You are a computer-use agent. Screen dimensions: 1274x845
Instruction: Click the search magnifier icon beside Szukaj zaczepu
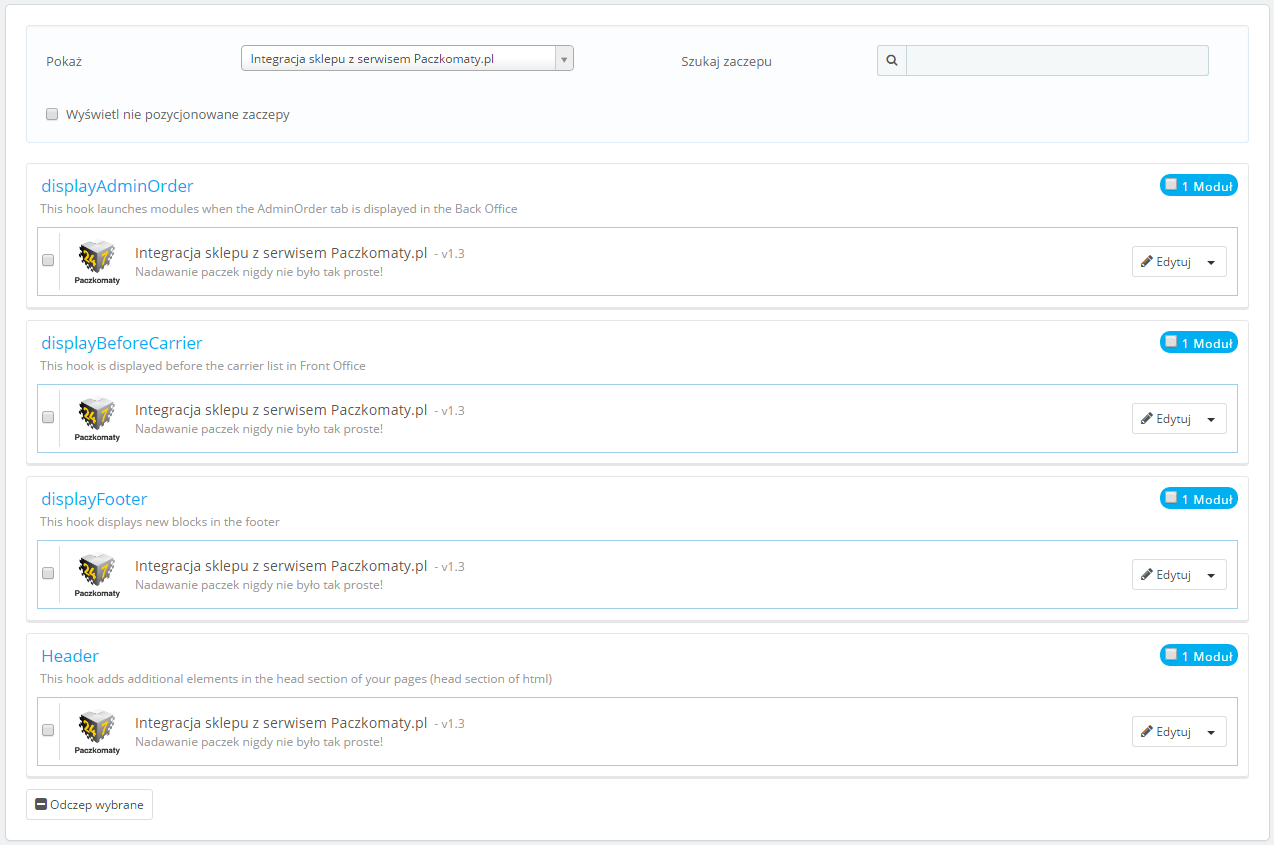point(892,61)
